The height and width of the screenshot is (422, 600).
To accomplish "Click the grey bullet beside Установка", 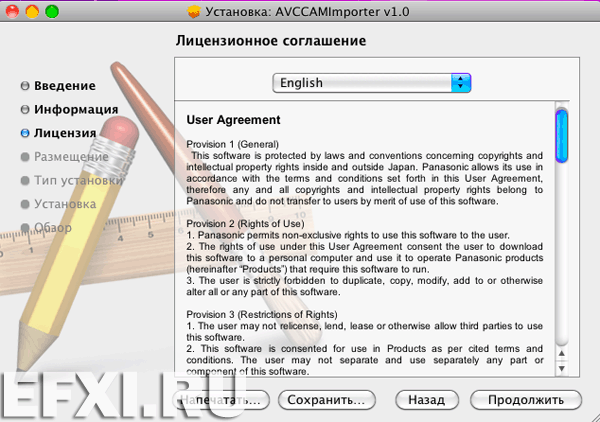I will (x=25, y=204).
